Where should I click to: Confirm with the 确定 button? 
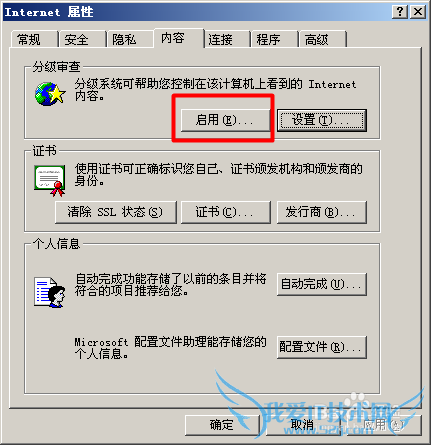coord(222,425)
